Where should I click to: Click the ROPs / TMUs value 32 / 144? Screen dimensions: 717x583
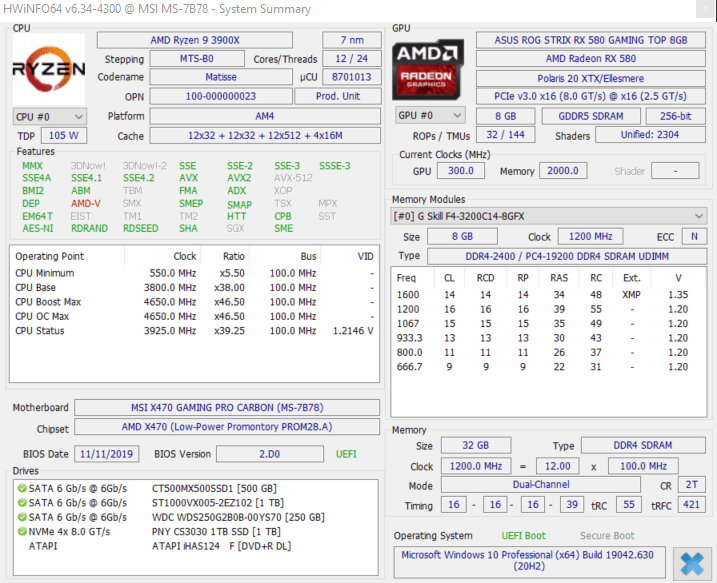[x=505, y=134]
